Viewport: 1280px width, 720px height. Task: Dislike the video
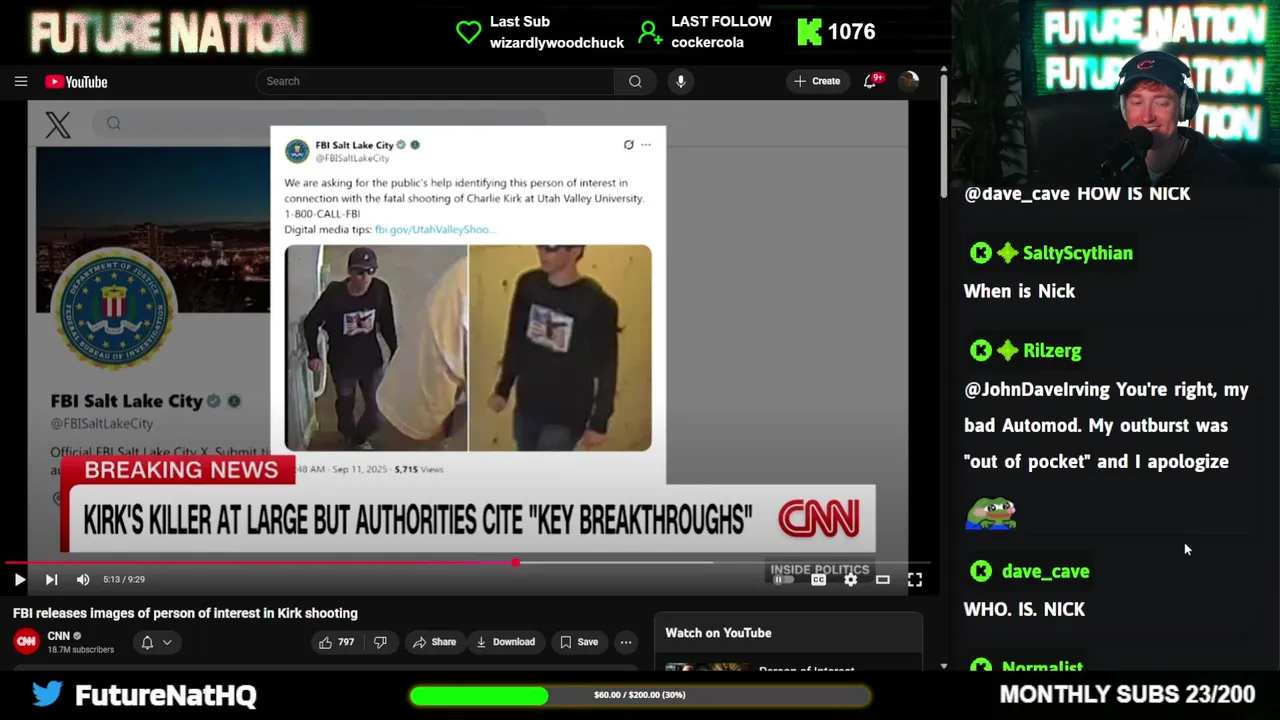380,642
